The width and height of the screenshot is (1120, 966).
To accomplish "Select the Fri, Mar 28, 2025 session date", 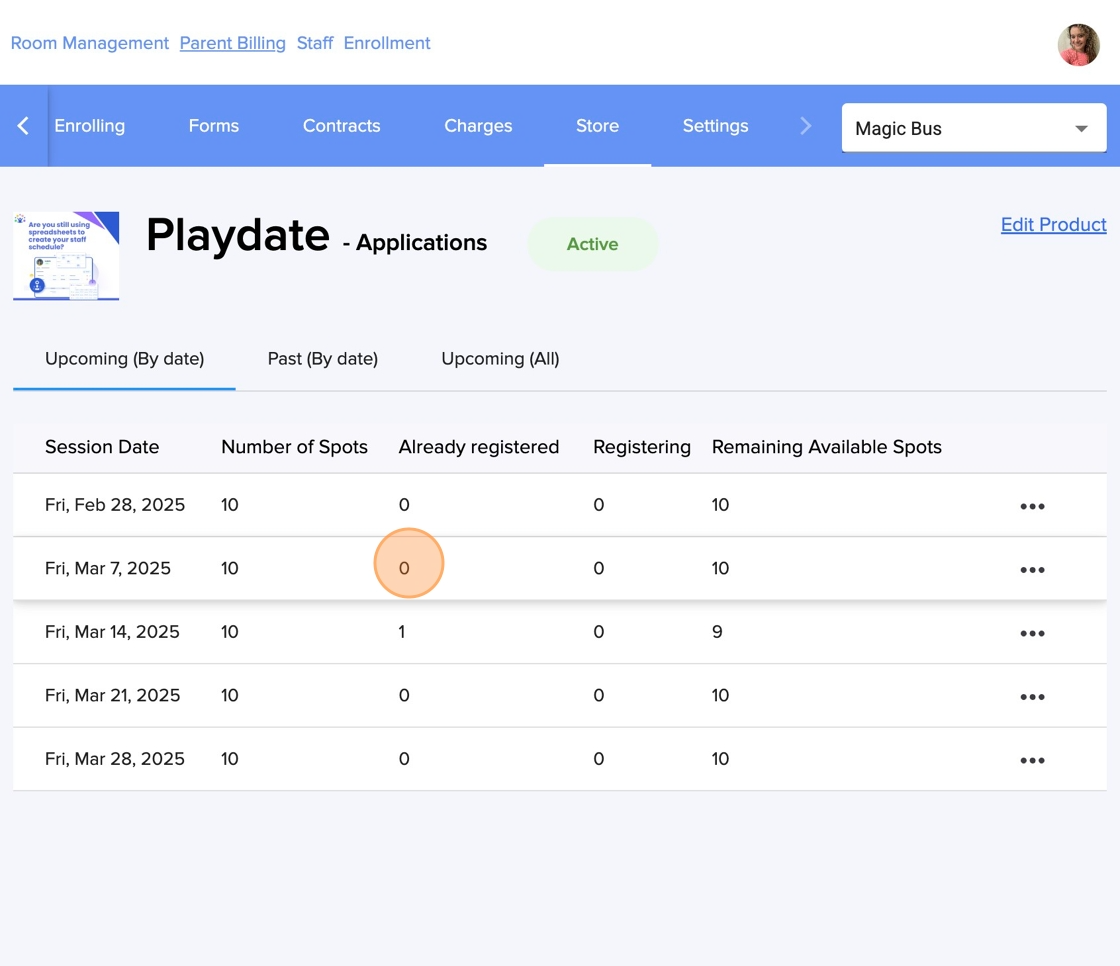I will click(x=114, y=759).
